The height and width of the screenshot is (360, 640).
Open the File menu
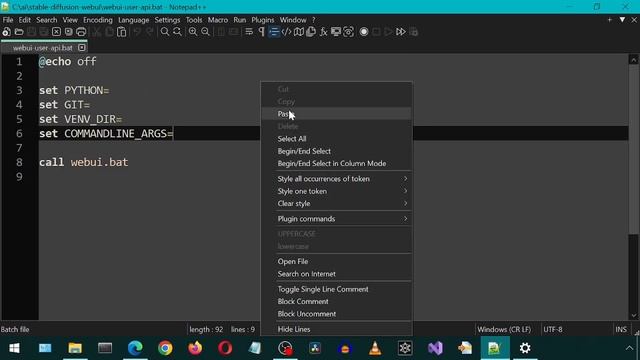point(8,20)
